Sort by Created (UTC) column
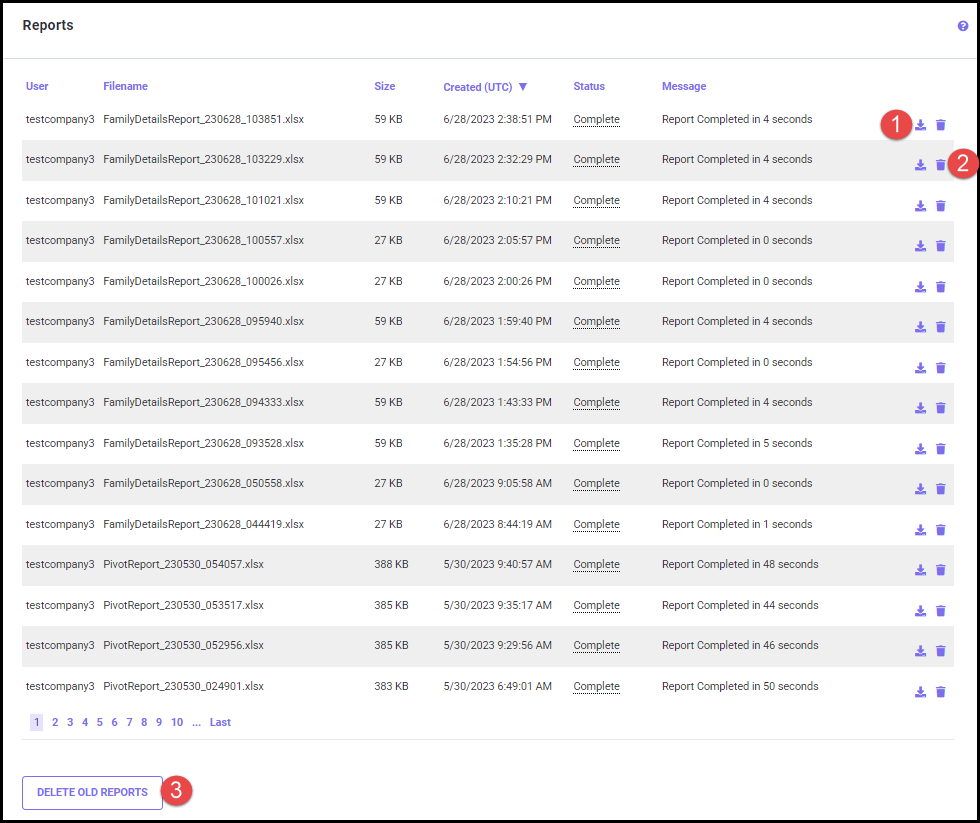 tap(478, 87)
